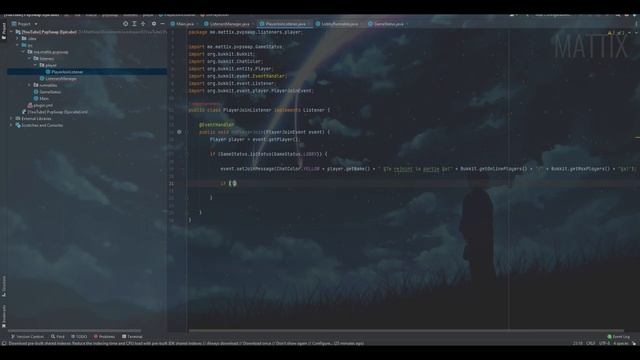Image resolution: width=640 pixels, height=360 pixels.
Task: Expand Scratches and Consoles node
Action: (x=11, y=125)
